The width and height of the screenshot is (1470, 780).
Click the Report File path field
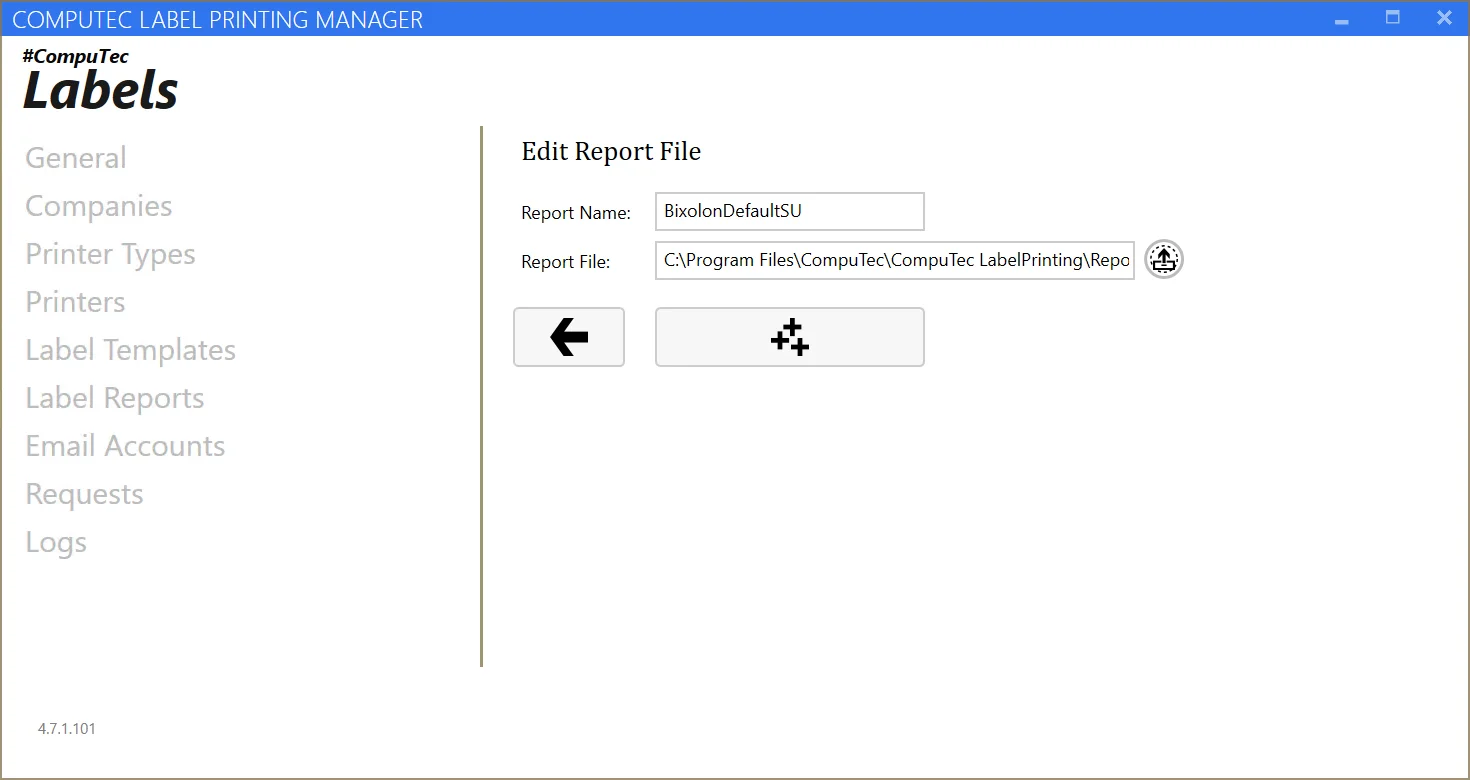[894, 260]
